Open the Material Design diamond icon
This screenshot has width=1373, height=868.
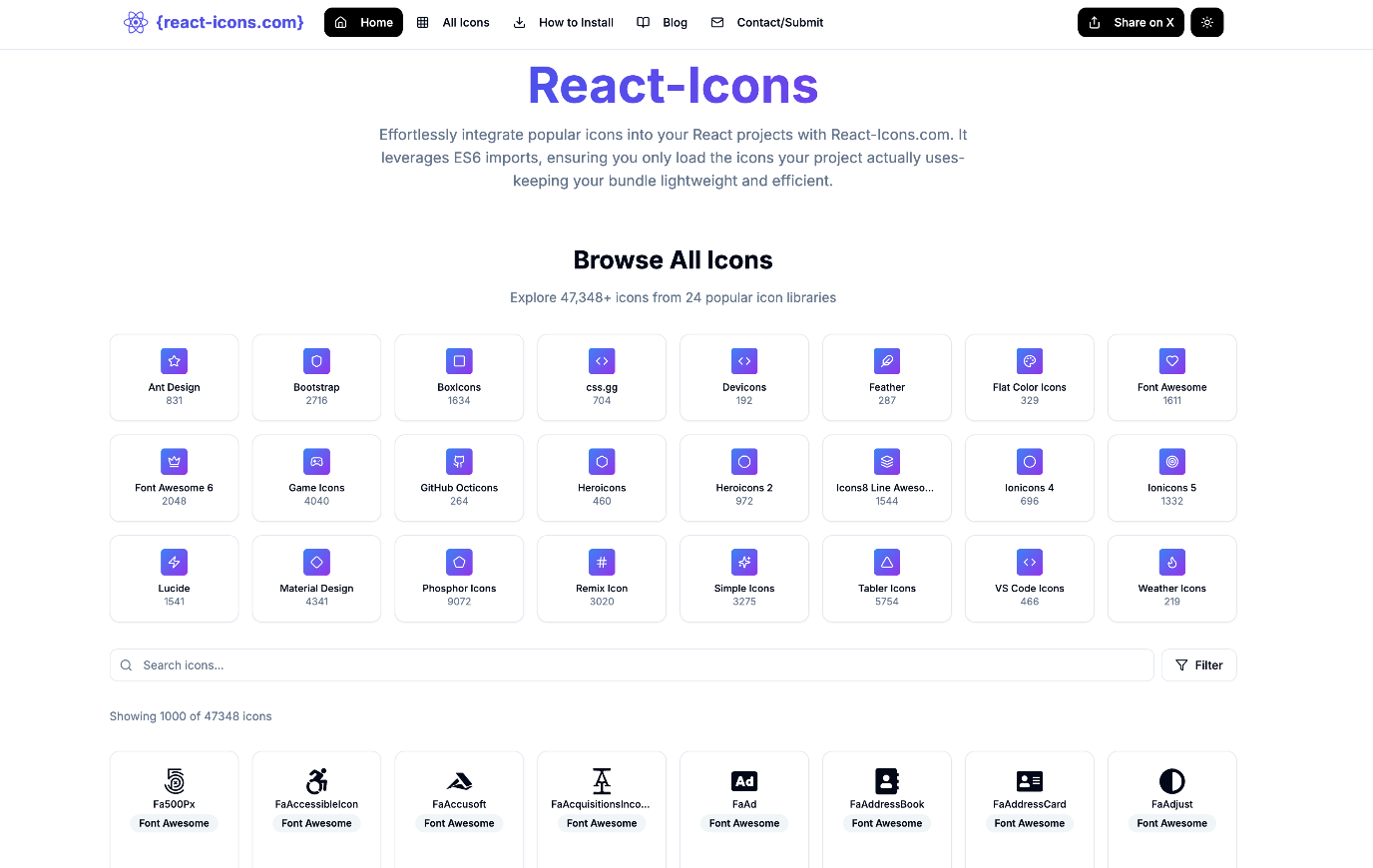pyautogui.click(x=316, y=563)
